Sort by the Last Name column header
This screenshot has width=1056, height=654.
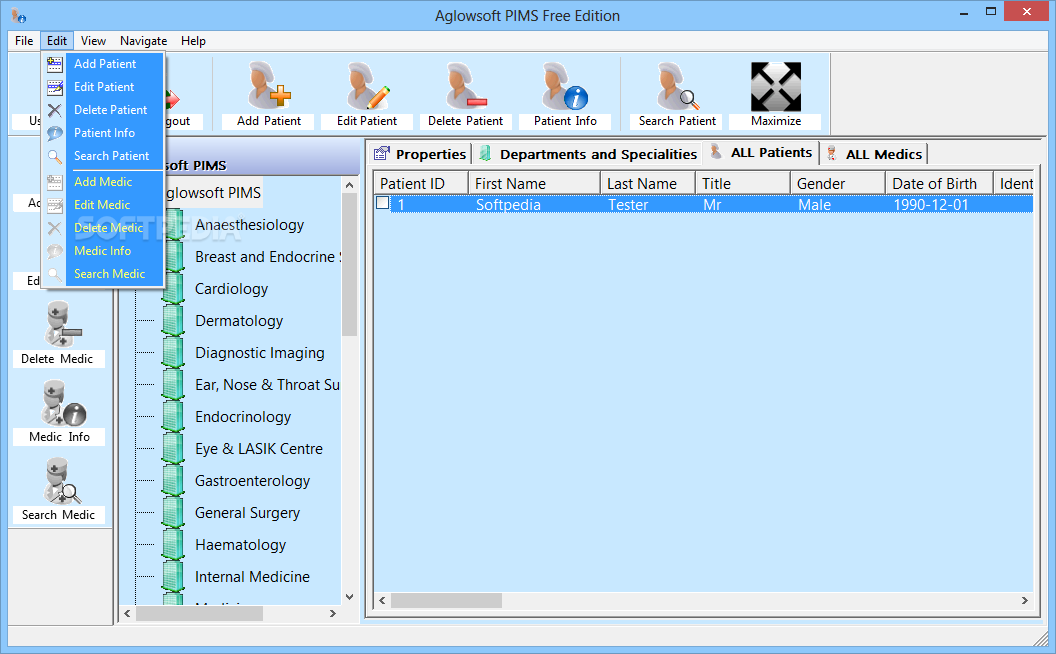[648, 183]
